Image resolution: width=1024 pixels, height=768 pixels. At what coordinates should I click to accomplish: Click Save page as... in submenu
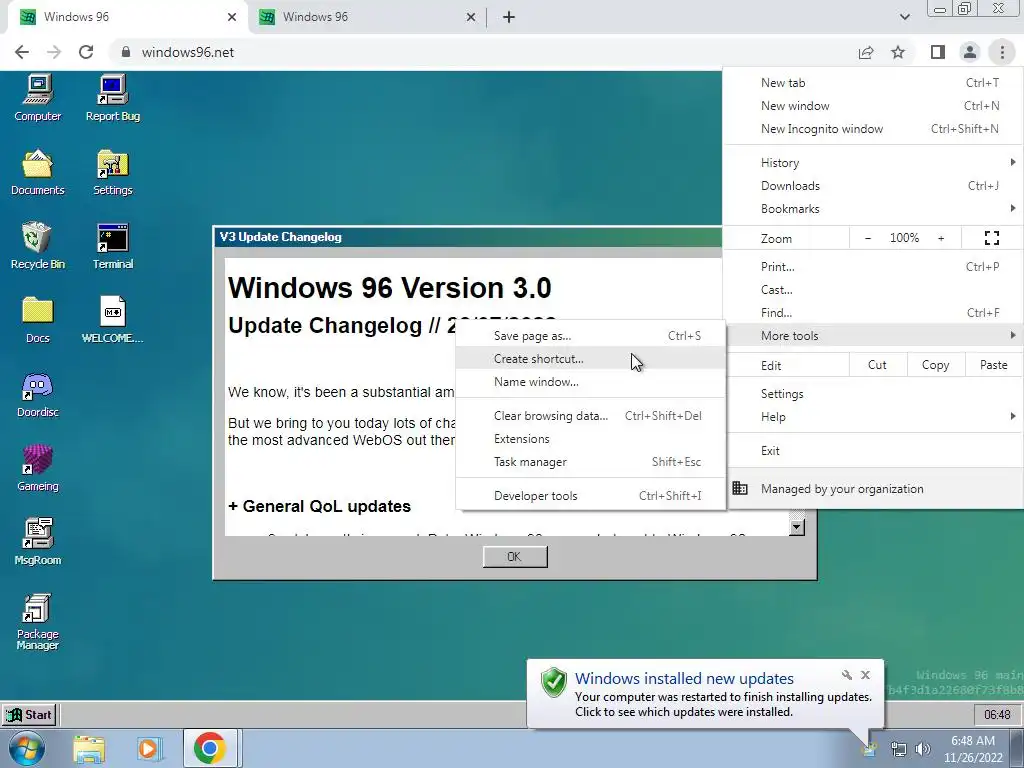(590, 336)
